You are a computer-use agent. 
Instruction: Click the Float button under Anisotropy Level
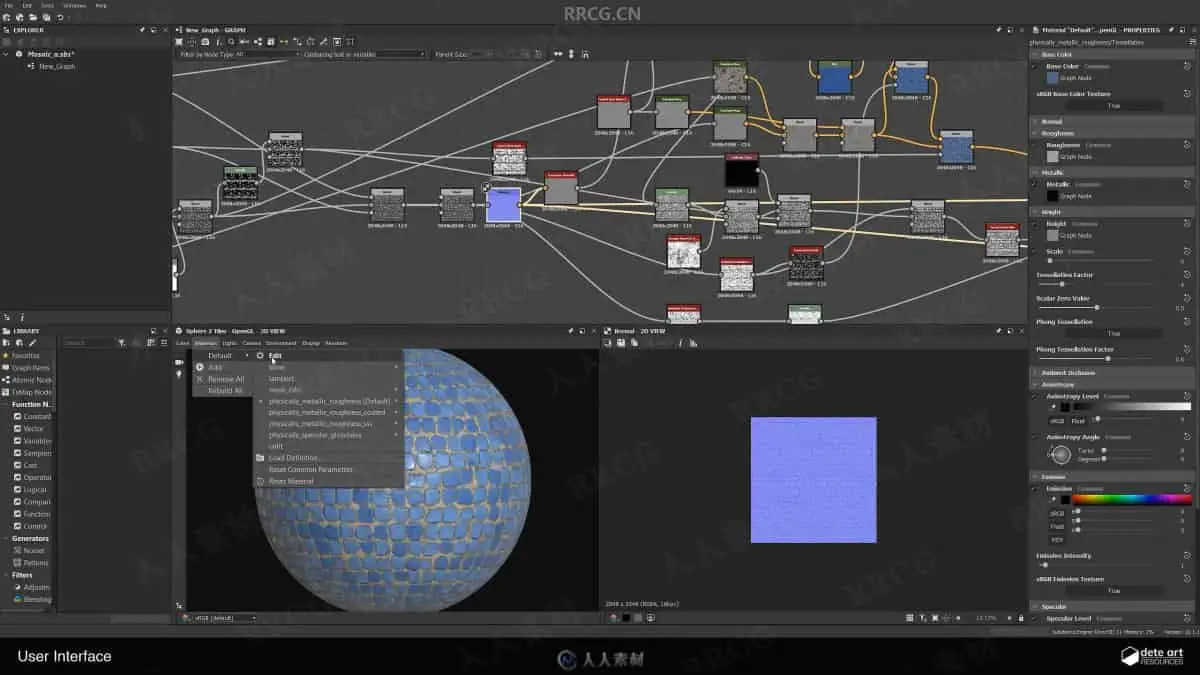[1077, 421]
